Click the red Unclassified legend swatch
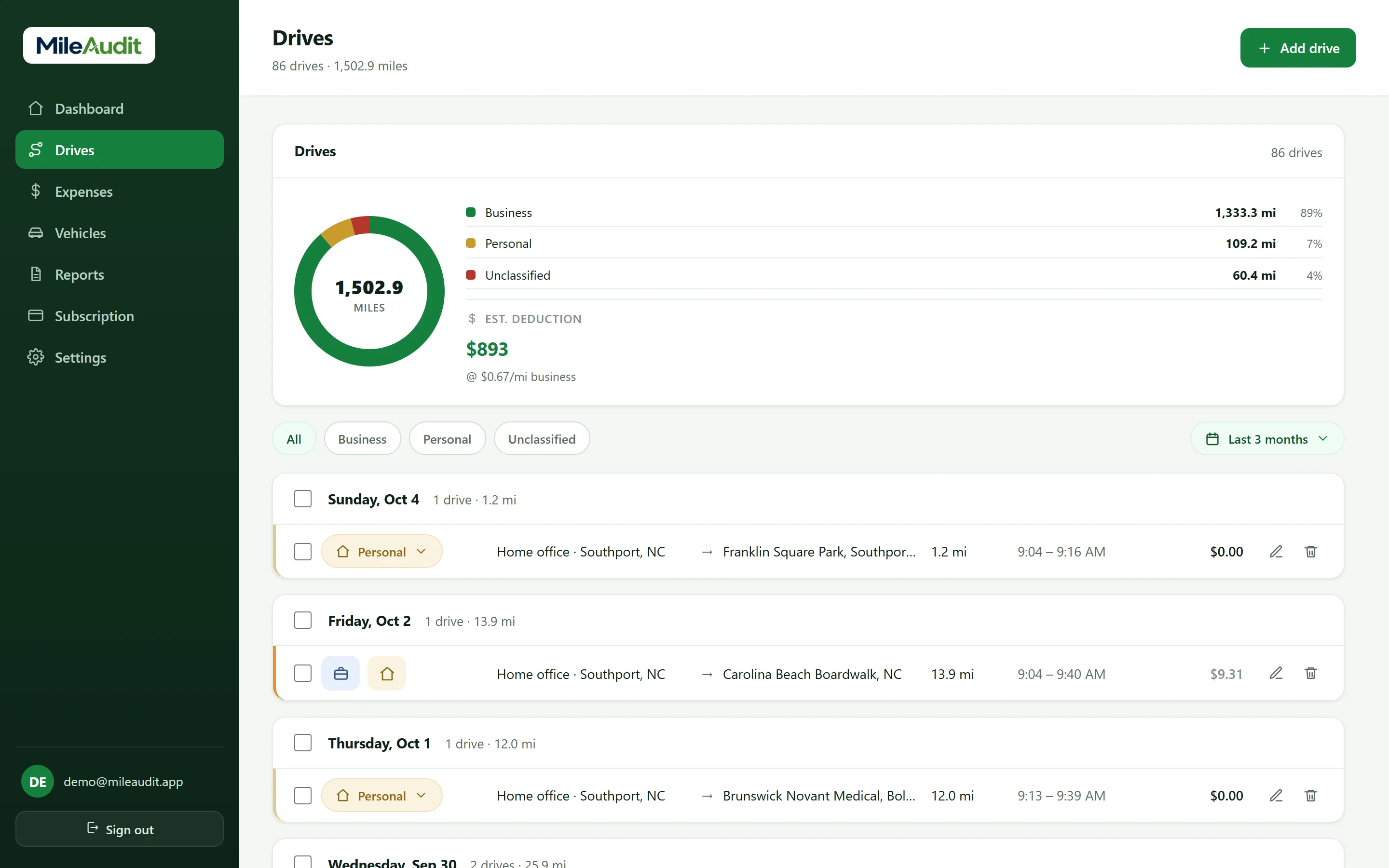 [x=471, y=275]
